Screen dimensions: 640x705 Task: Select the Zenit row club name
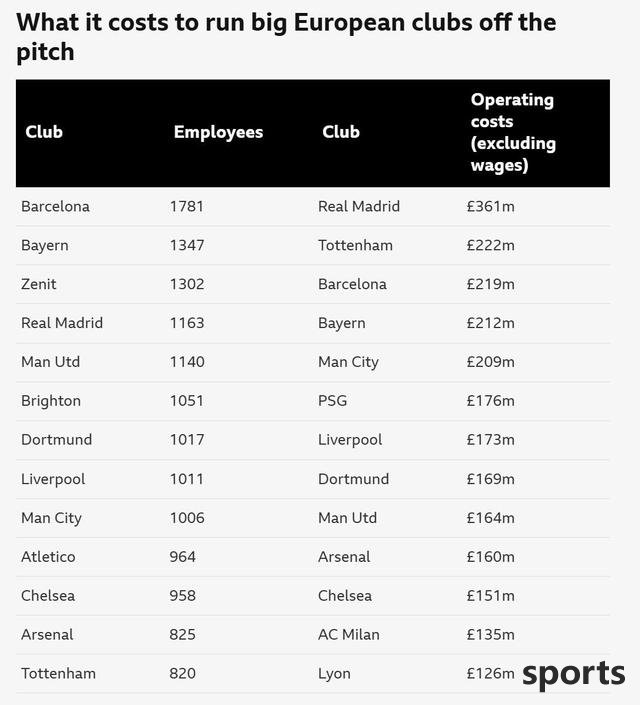39,284
